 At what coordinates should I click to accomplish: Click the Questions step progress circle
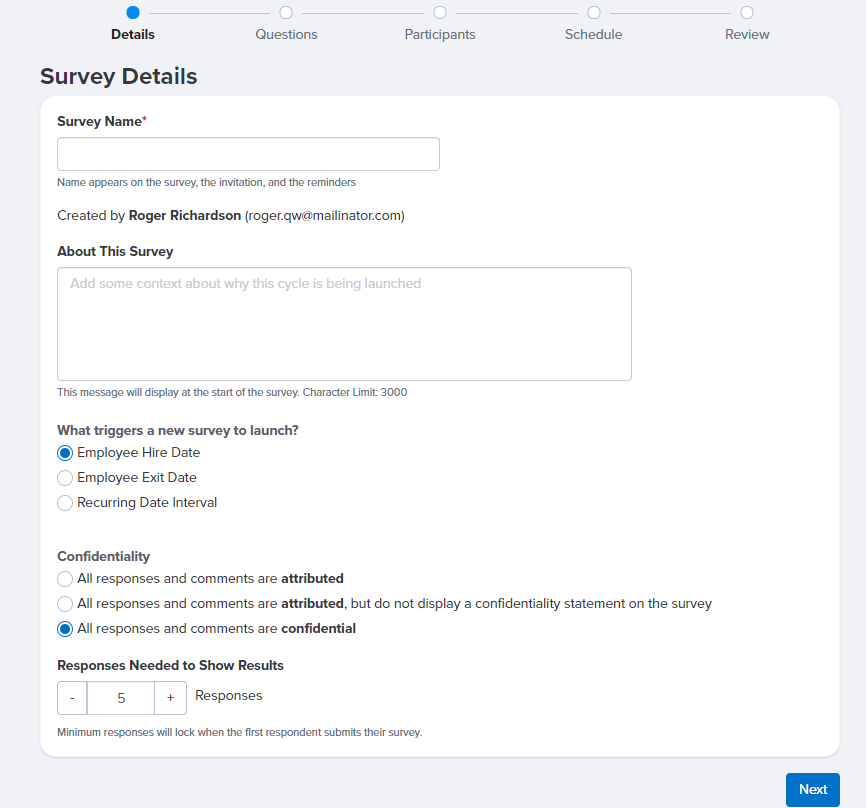286,13
